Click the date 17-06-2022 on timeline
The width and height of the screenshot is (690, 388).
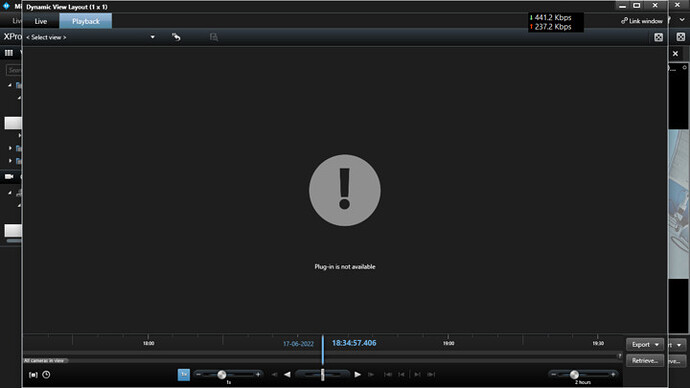298,344
